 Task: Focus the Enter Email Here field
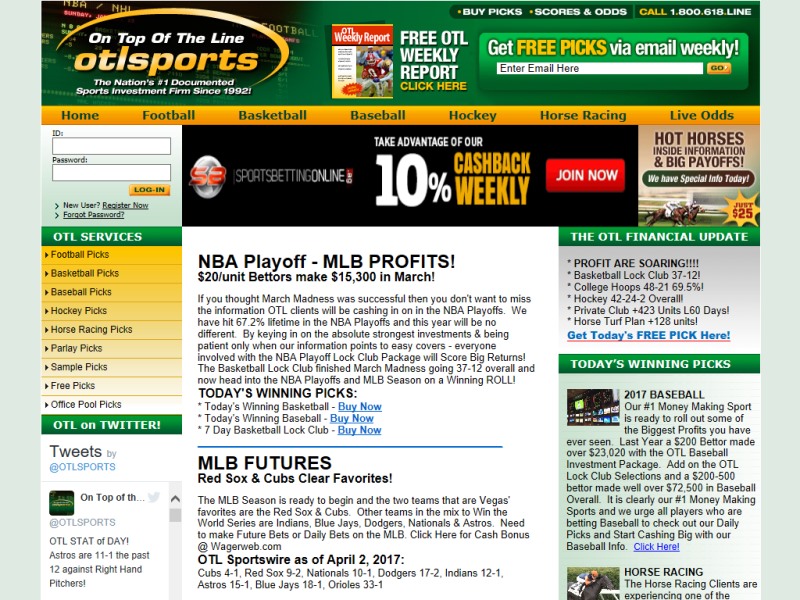pos(599,68)
